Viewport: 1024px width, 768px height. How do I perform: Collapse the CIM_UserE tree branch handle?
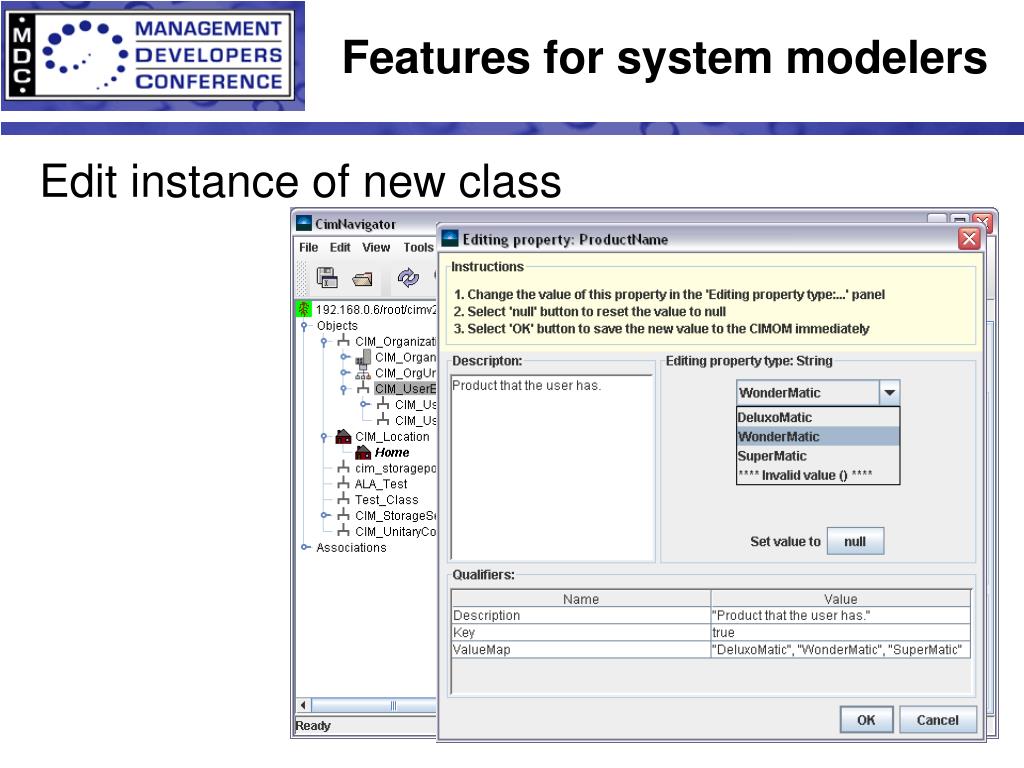pos(344,389)
